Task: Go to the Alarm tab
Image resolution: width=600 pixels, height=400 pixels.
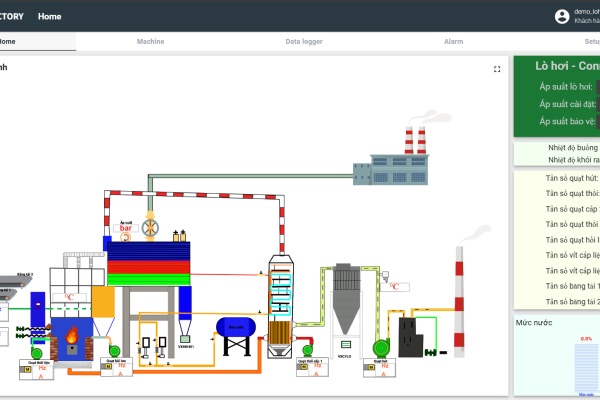Action: (453, 42)
